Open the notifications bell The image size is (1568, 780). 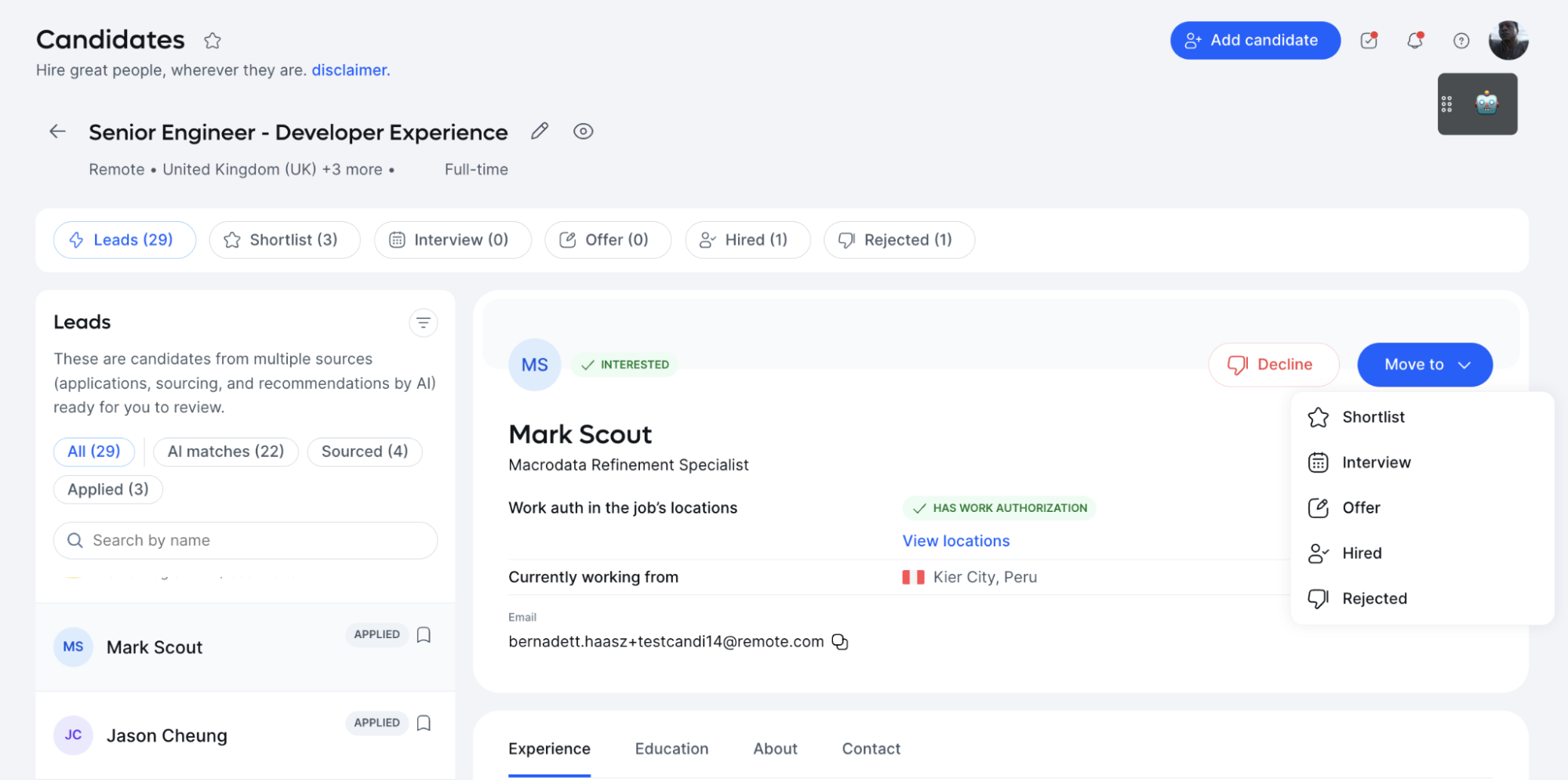[1416, 40]
